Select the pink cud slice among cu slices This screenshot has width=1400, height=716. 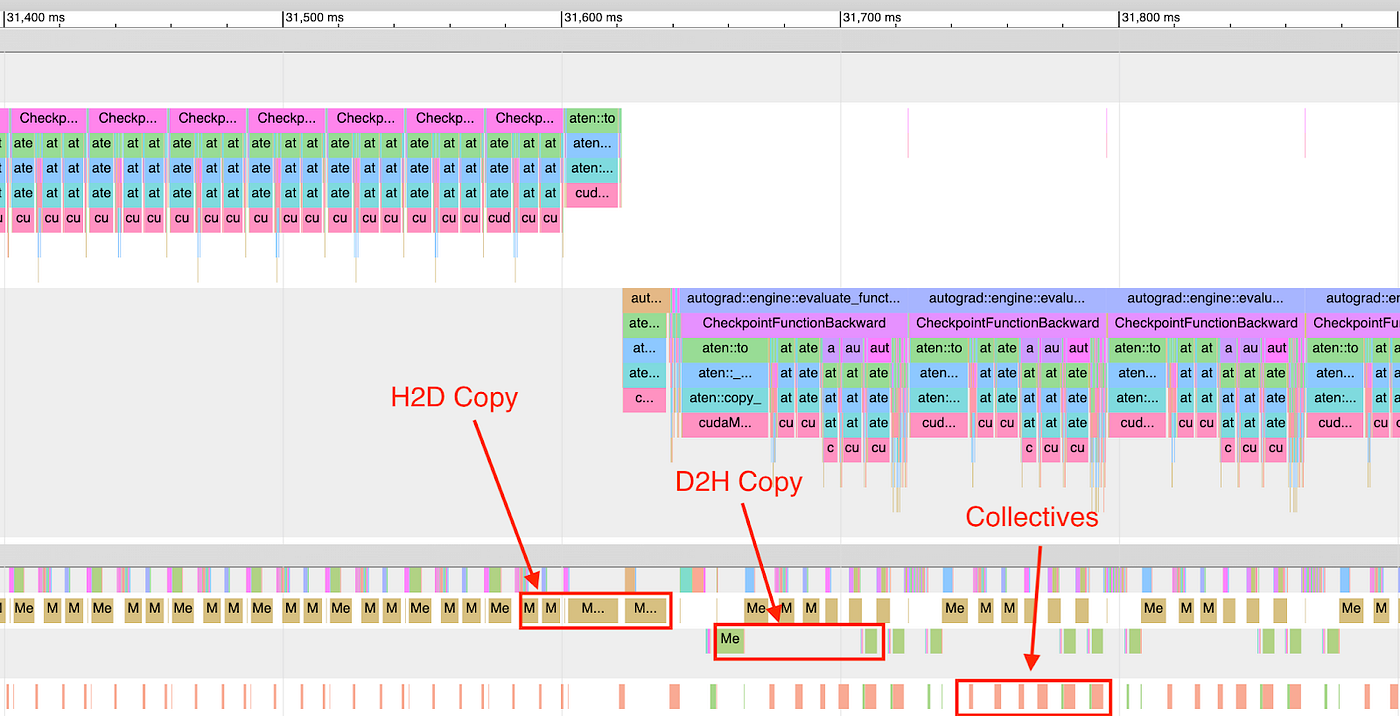(x=499, y=219)
